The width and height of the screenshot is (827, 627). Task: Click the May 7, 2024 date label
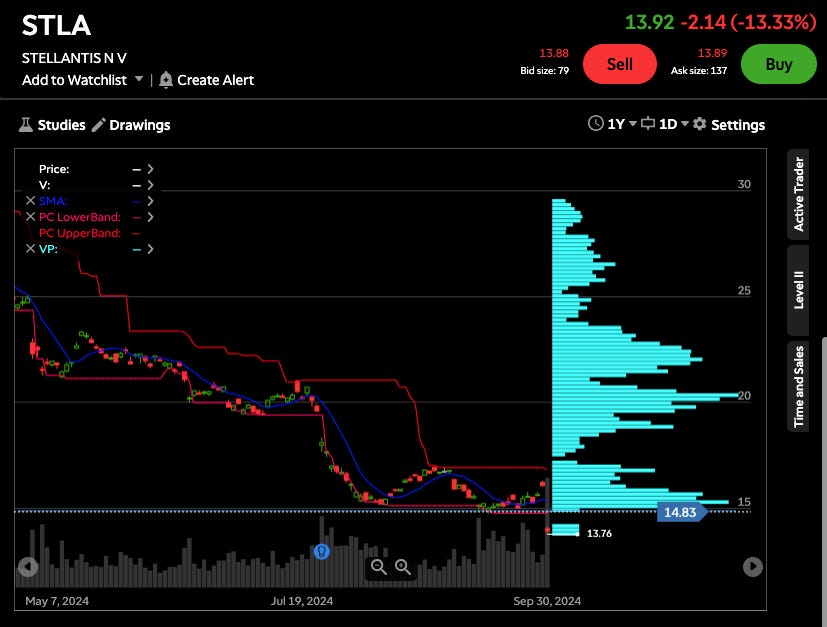[57, 601]
